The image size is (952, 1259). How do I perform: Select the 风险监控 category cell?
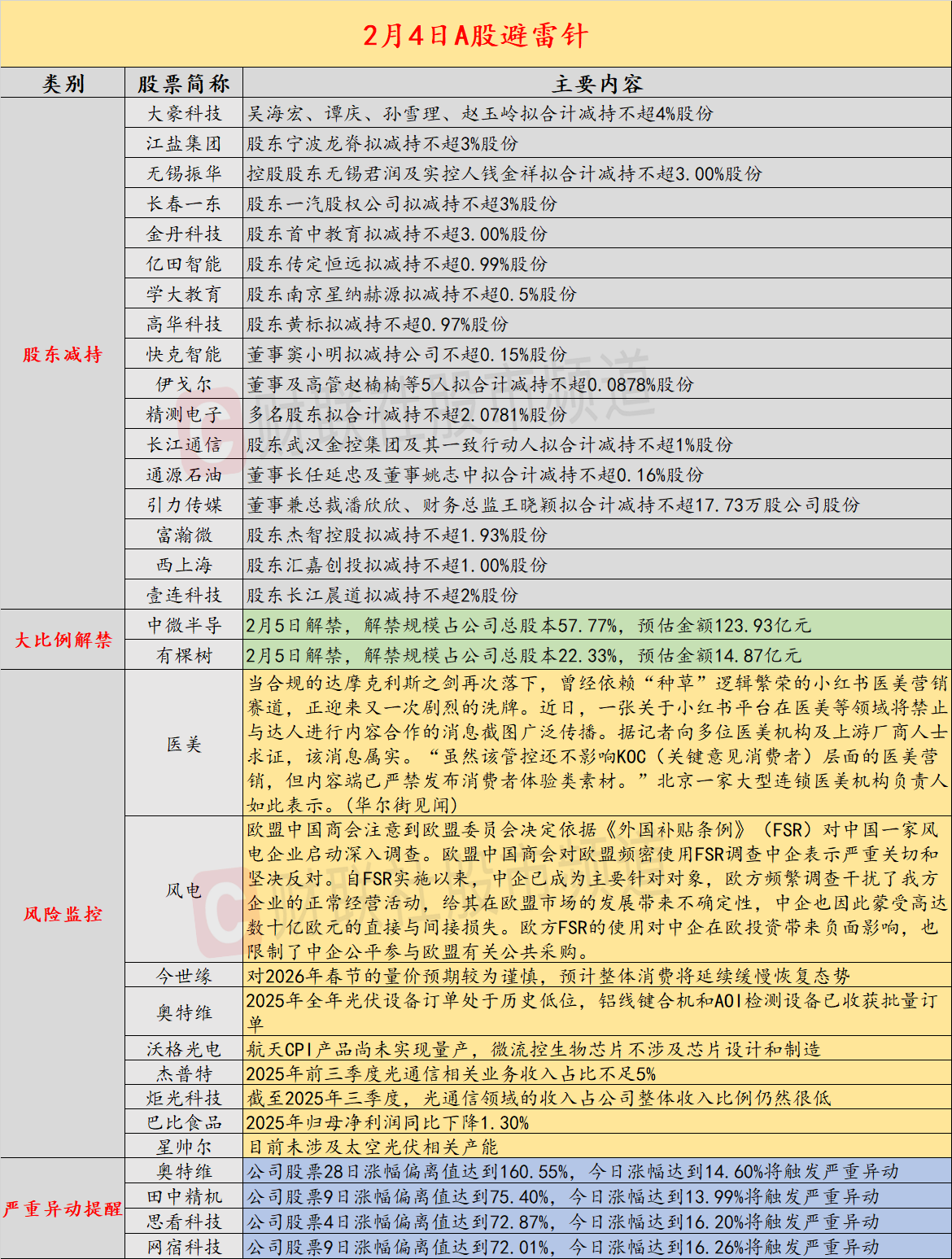pyautogui.click(x=63, y=914)
